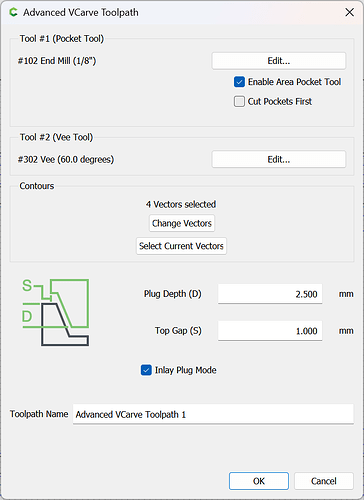The image size is (364, 500).
Task: Toggle the Inlay Plug Mode checkbox
Action: point(146,370)
